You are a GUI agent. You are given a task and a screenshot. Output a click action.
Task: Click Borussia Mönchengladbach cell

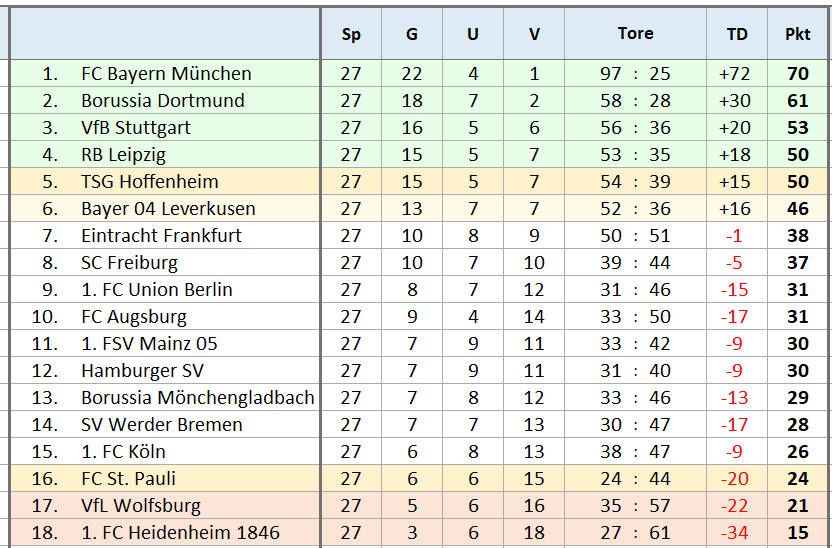coord(198,398)
